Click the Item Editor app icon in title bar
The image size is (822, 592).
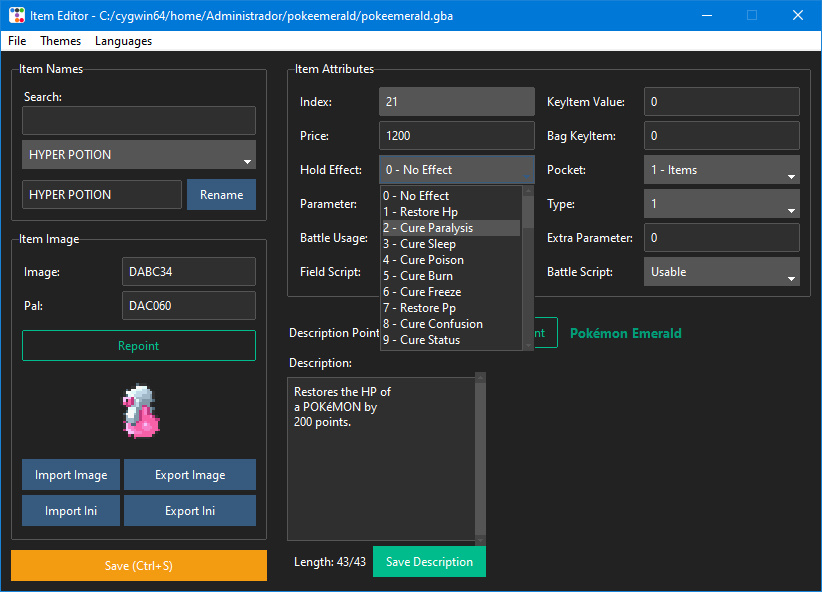pyautogui.click(x=16, y=15)
